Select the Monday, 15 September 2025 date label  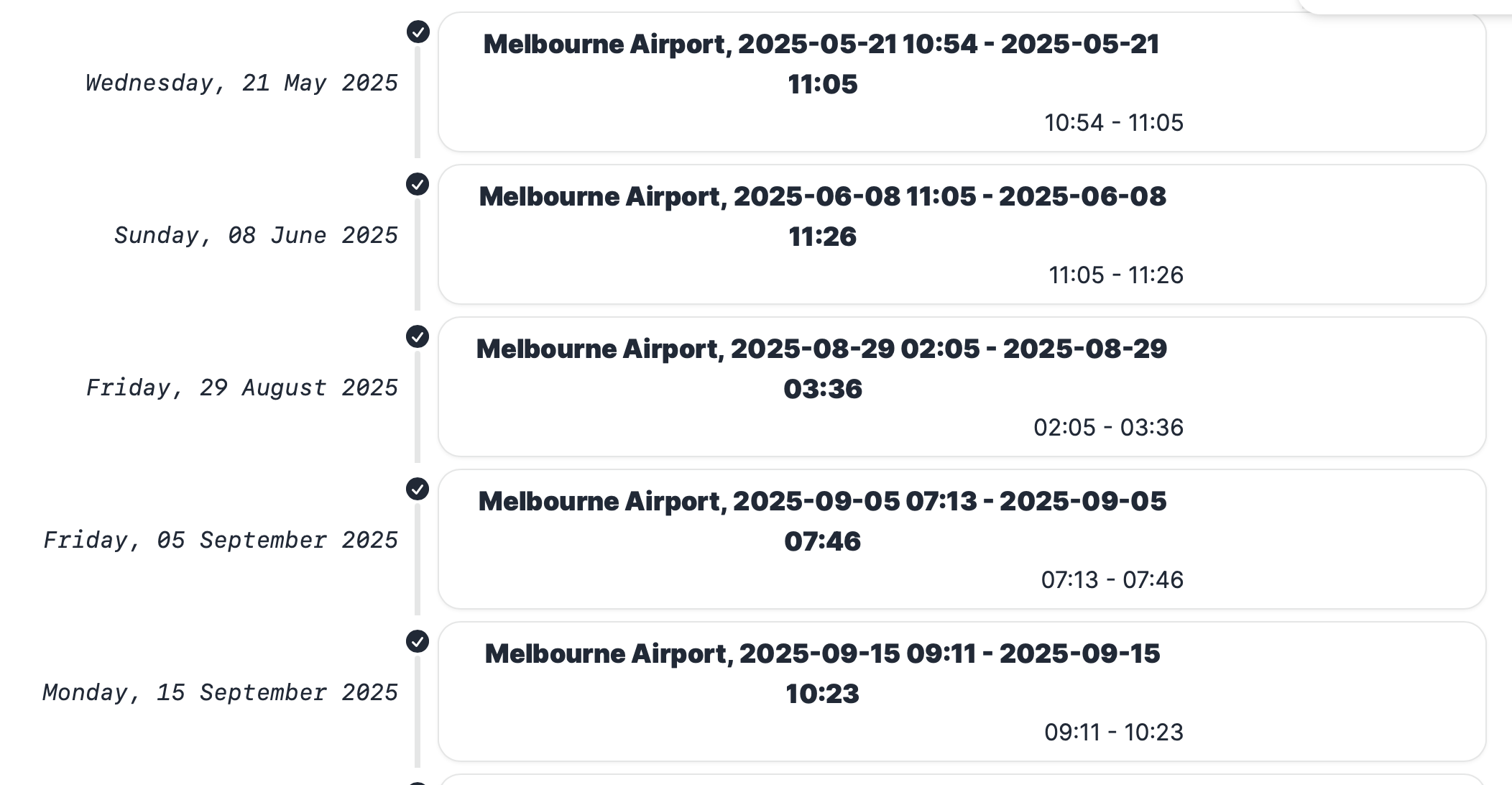click(x=220, y=693)
